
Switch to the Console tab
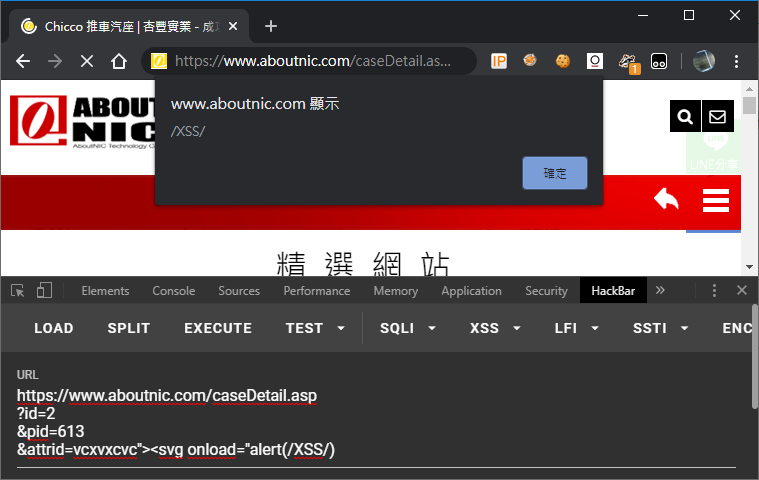173,291
